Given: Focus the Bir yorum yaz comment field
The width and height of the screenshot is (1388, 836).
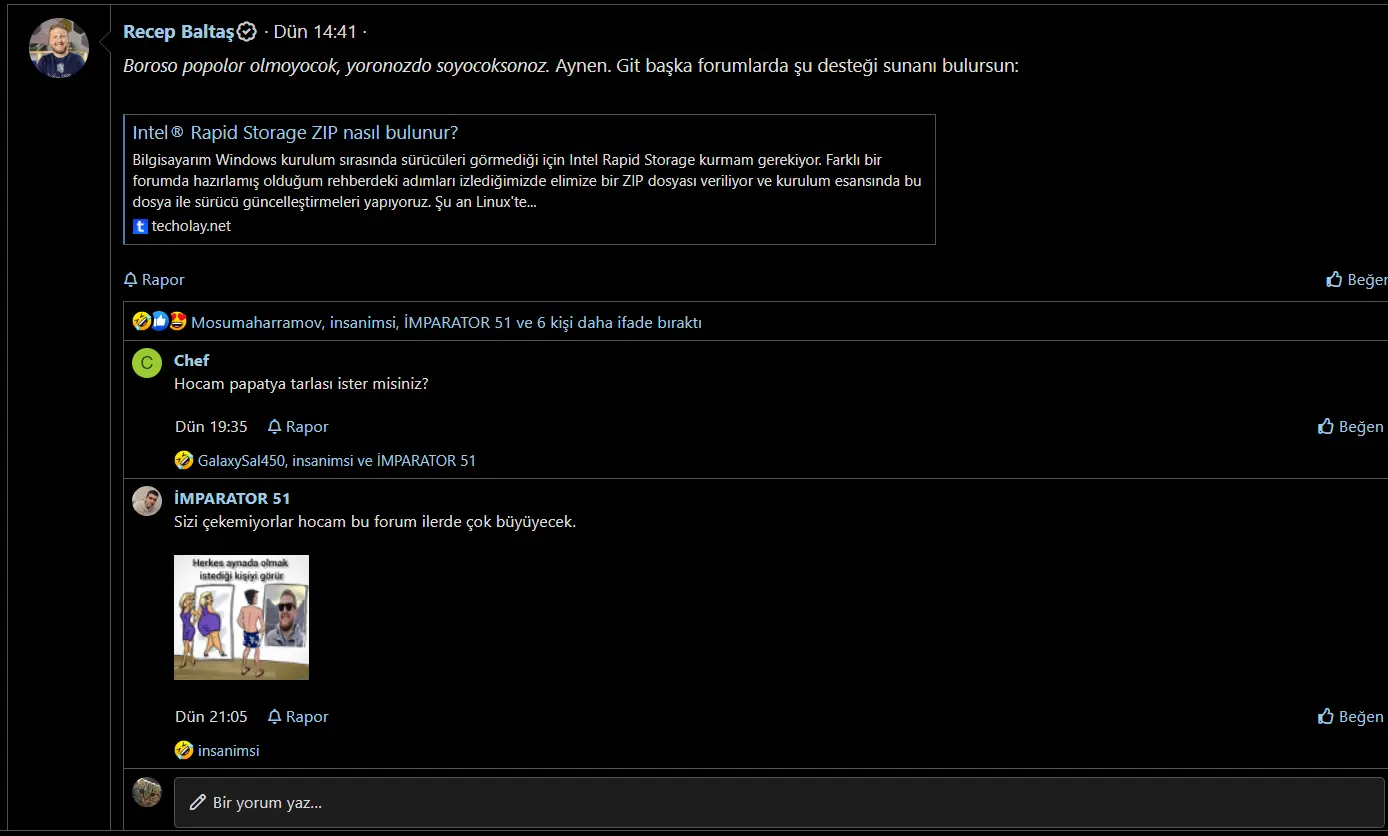Looking at the screenshot, I should coord(779,803).
